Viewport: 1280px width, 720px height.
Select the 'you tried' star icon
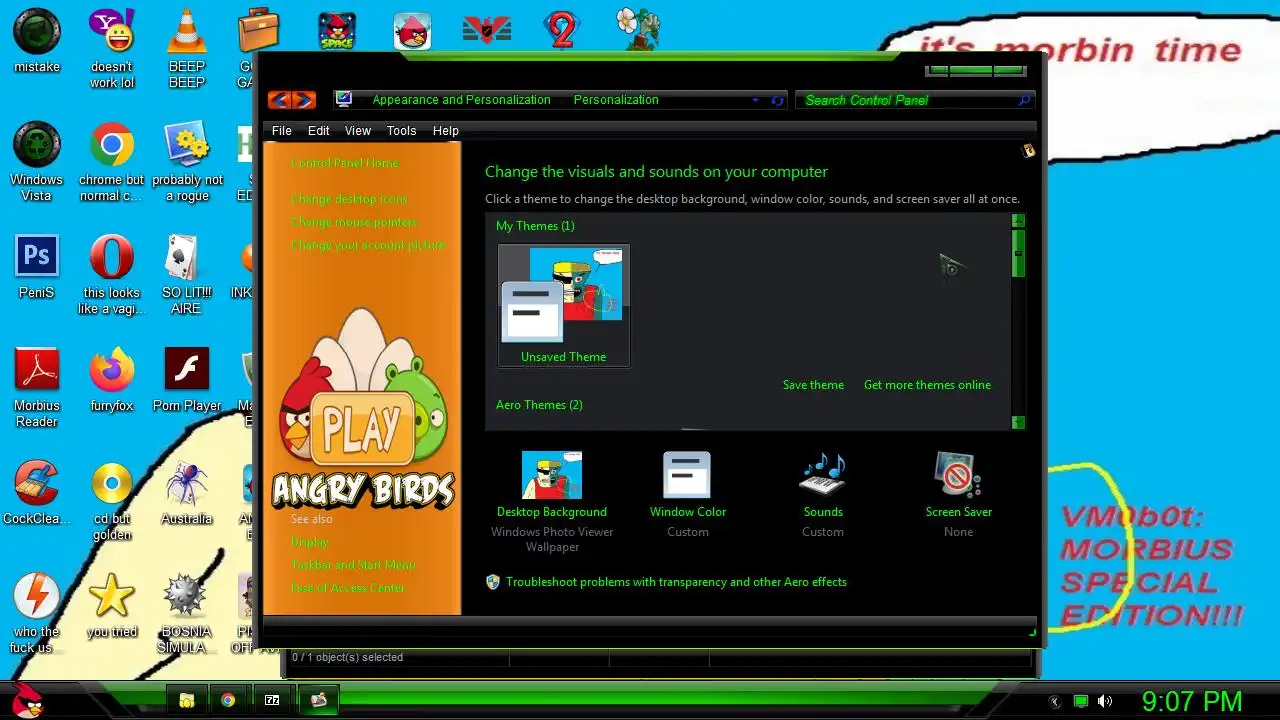(x=112, y=605)
